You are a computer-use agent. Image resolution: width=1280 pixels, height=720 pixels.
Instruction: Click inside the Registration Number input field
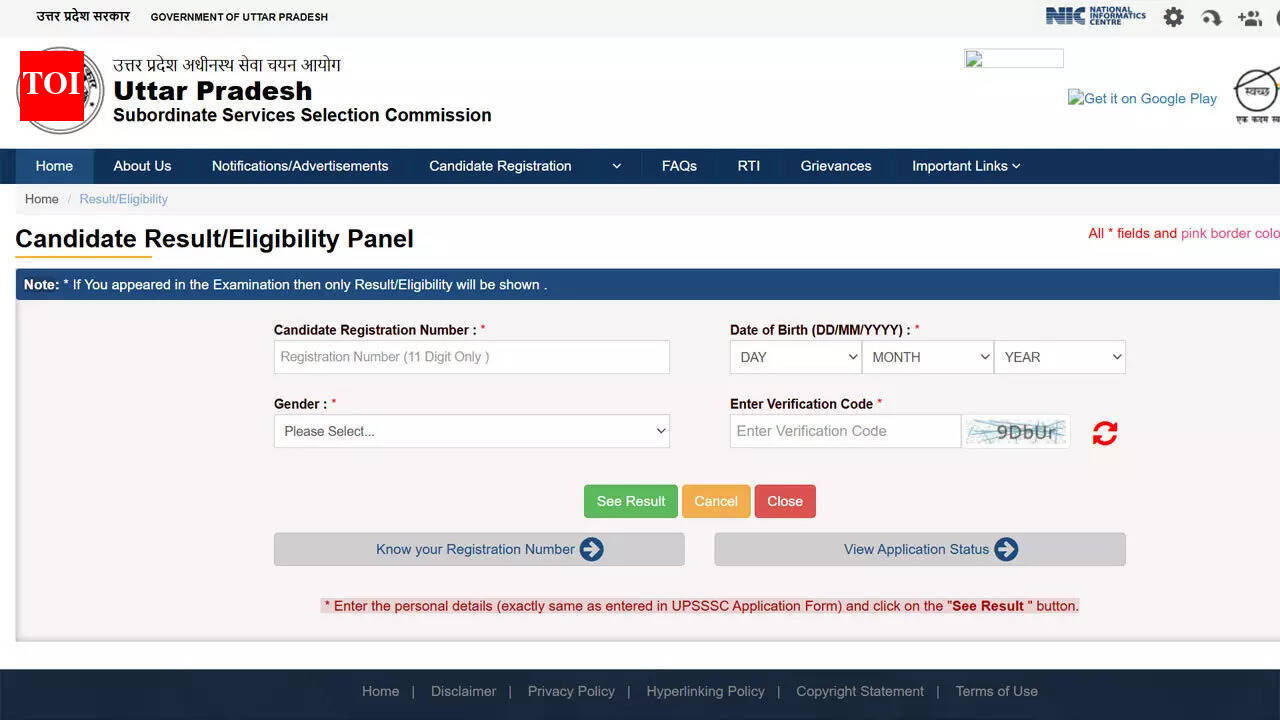[471, 357]
